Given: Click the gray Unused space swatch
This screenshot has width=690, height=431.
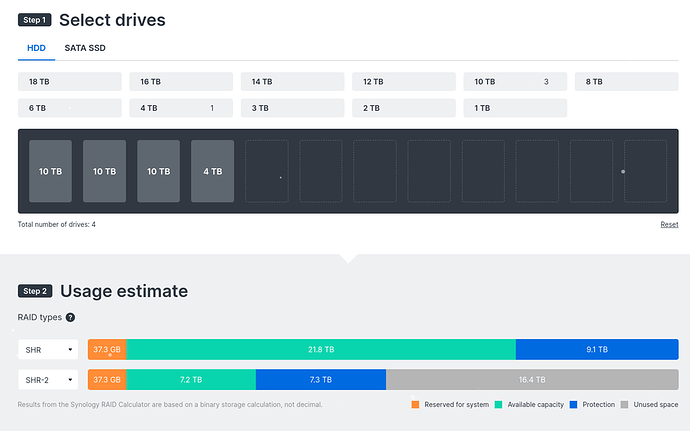Looking at the screenshot, I should click(x=624, y=405).
